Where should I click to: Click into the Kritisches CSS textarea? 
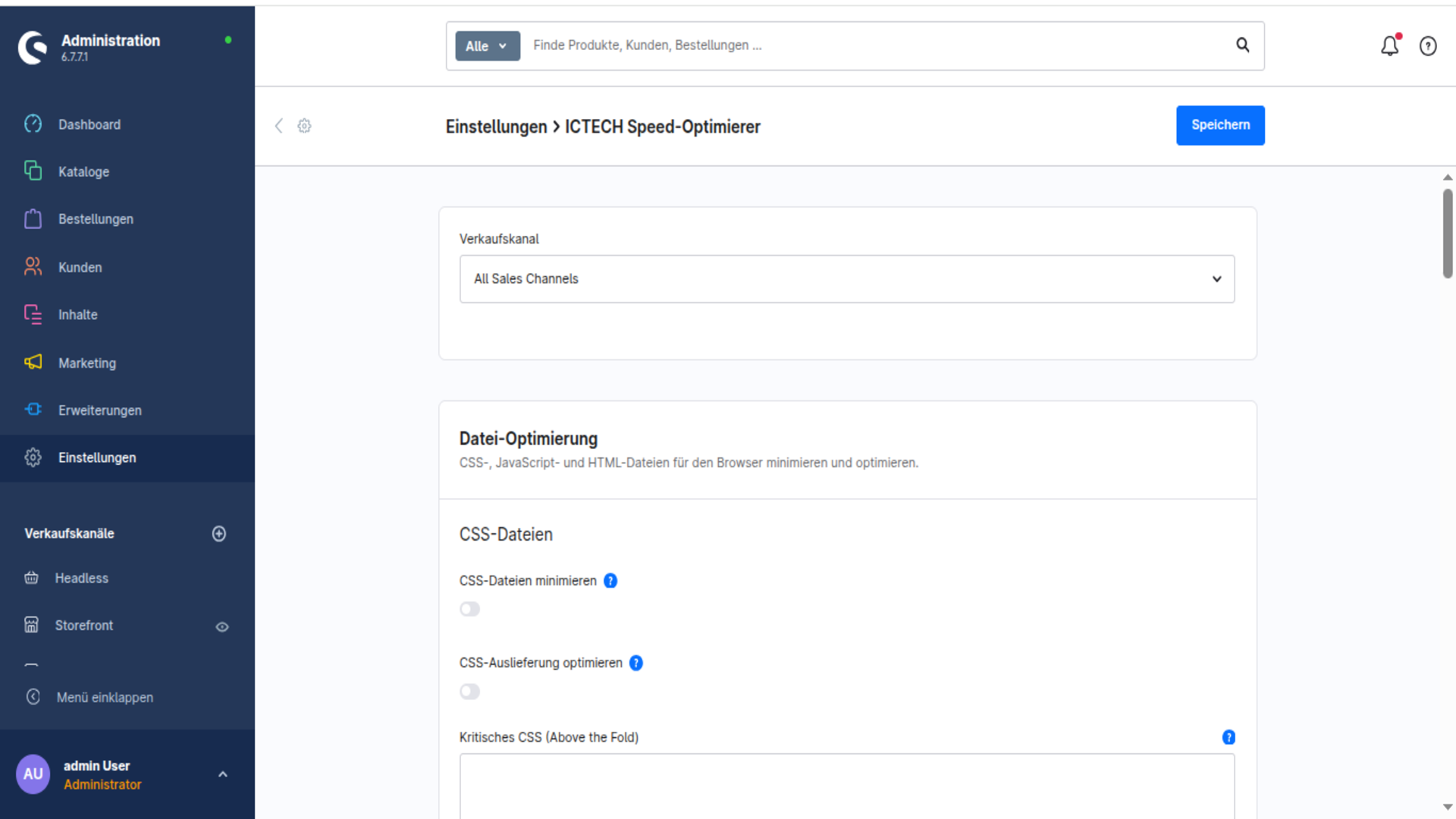coord(847,786)
